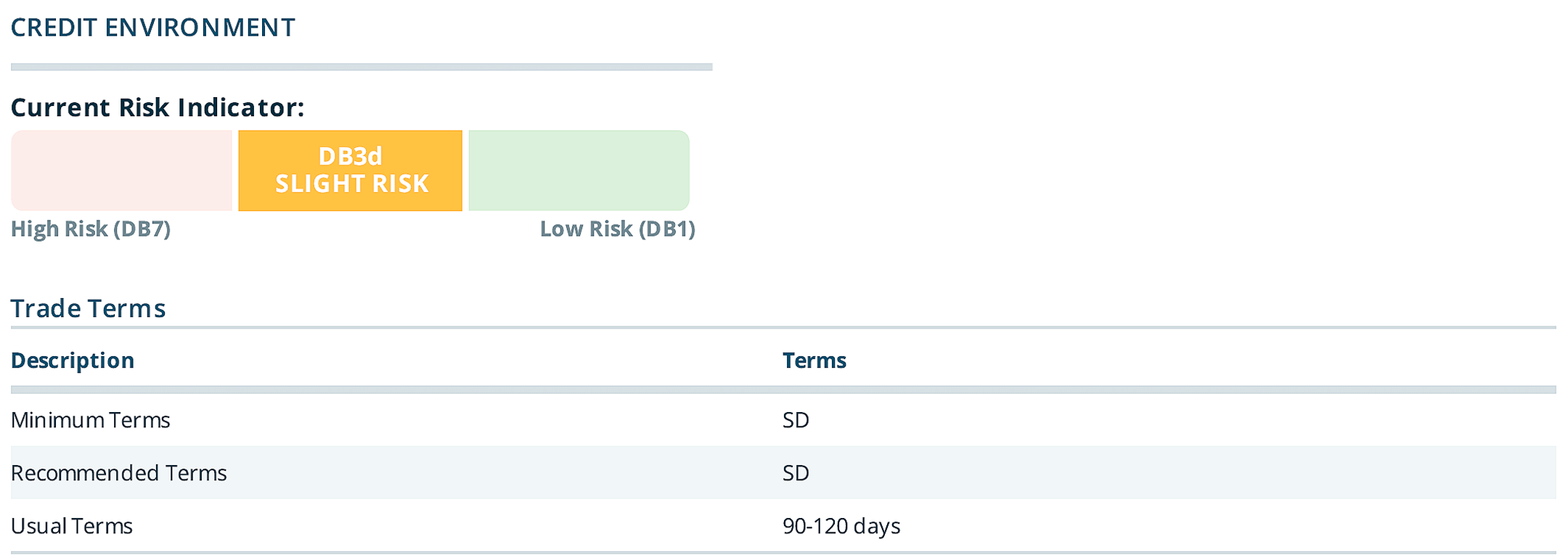Select the Usual Terms row label

(71, 526)
